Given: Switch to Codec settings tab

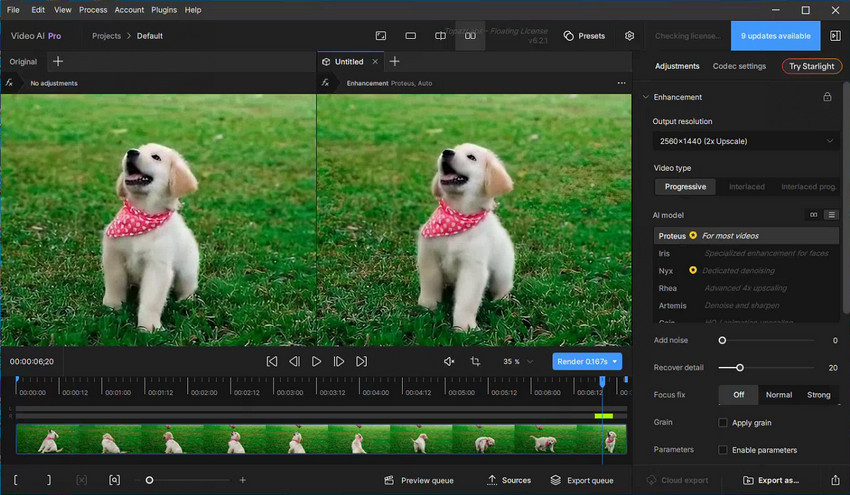Looking at the screenshot, I should [739, 66].
